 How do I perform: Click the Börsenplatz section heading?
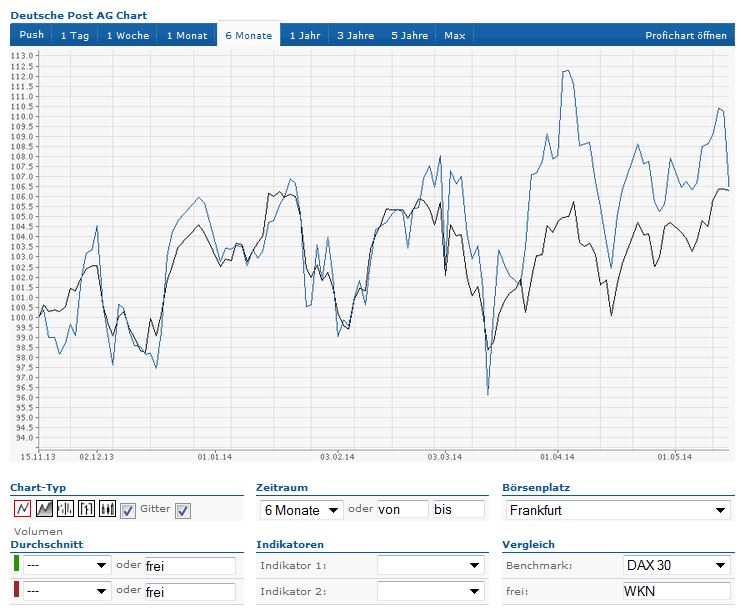(x=536, y=487)
